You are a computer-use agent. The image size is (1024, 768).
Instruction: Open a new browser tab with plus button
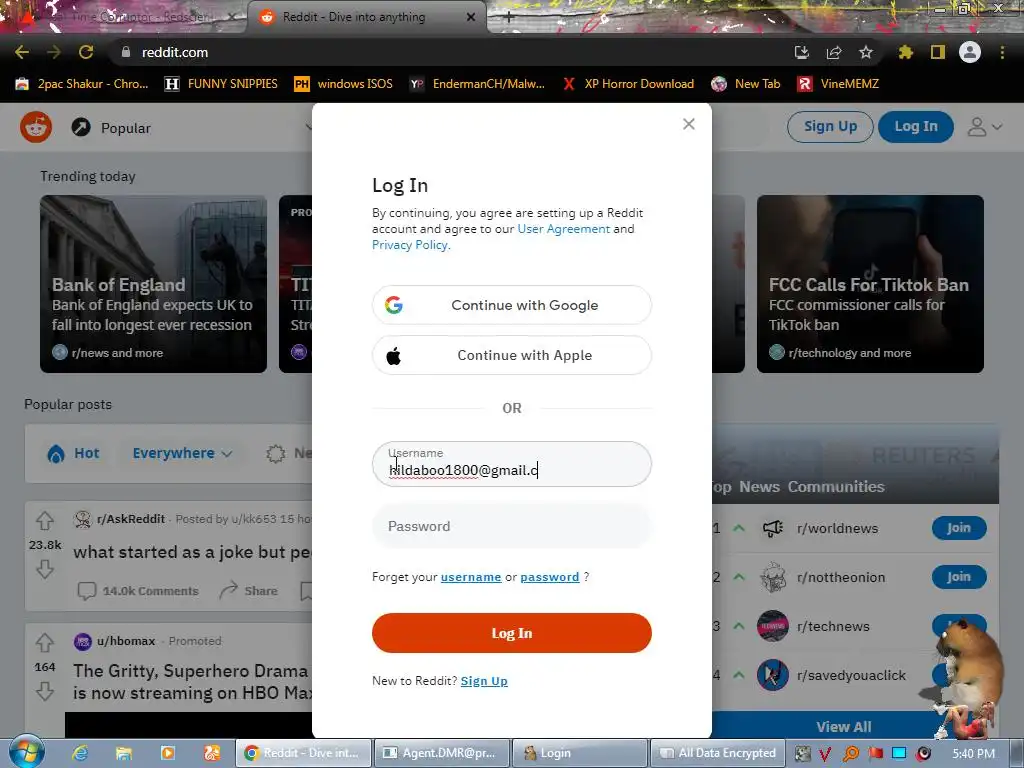(x=509, y=17)
